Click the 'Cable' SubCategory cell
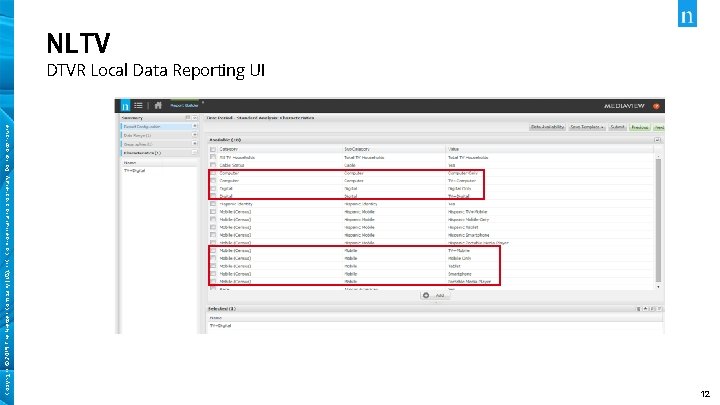This screenshot has height=405, width=720. tap(349, 165)
